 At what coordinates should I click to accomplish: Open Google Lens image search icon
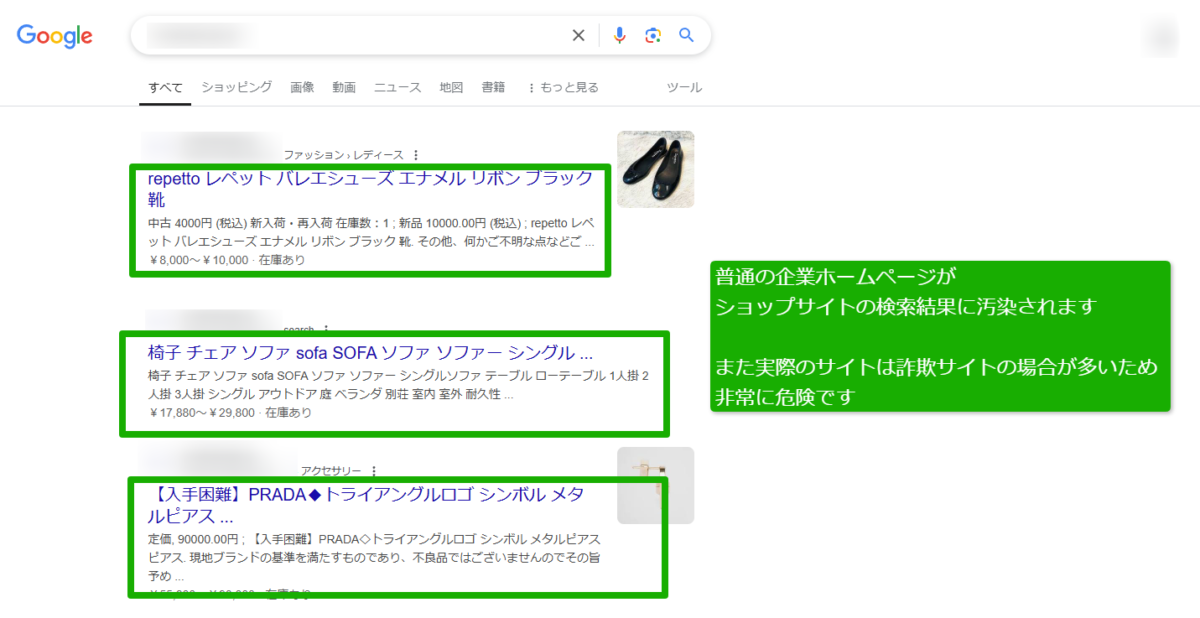pyautogui.click(x=653, y=35)
